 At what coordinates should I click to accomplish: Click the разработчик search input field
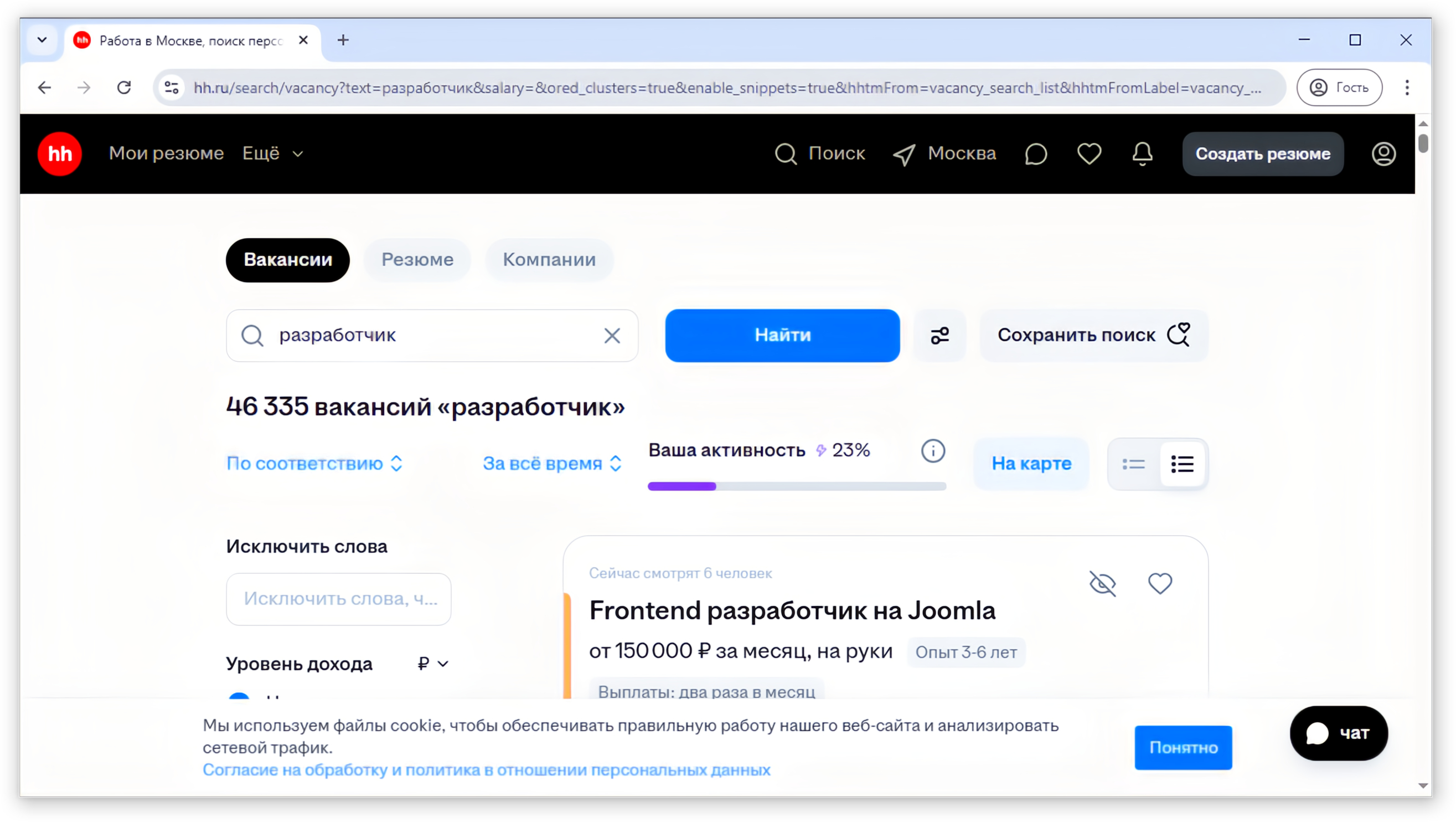pyautogui.click(x=432, y=336)
